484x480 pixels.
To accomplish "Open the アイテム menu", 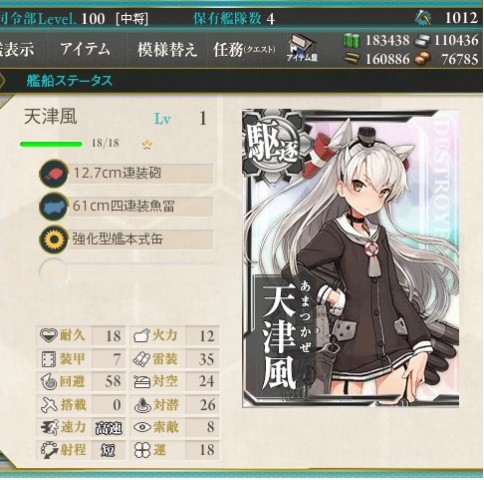I will point(85,49).
